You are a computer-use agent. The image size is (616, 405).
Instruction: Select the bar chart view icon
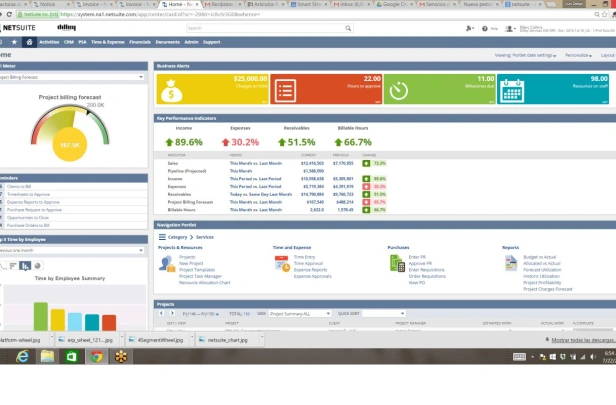coord(25,266)
